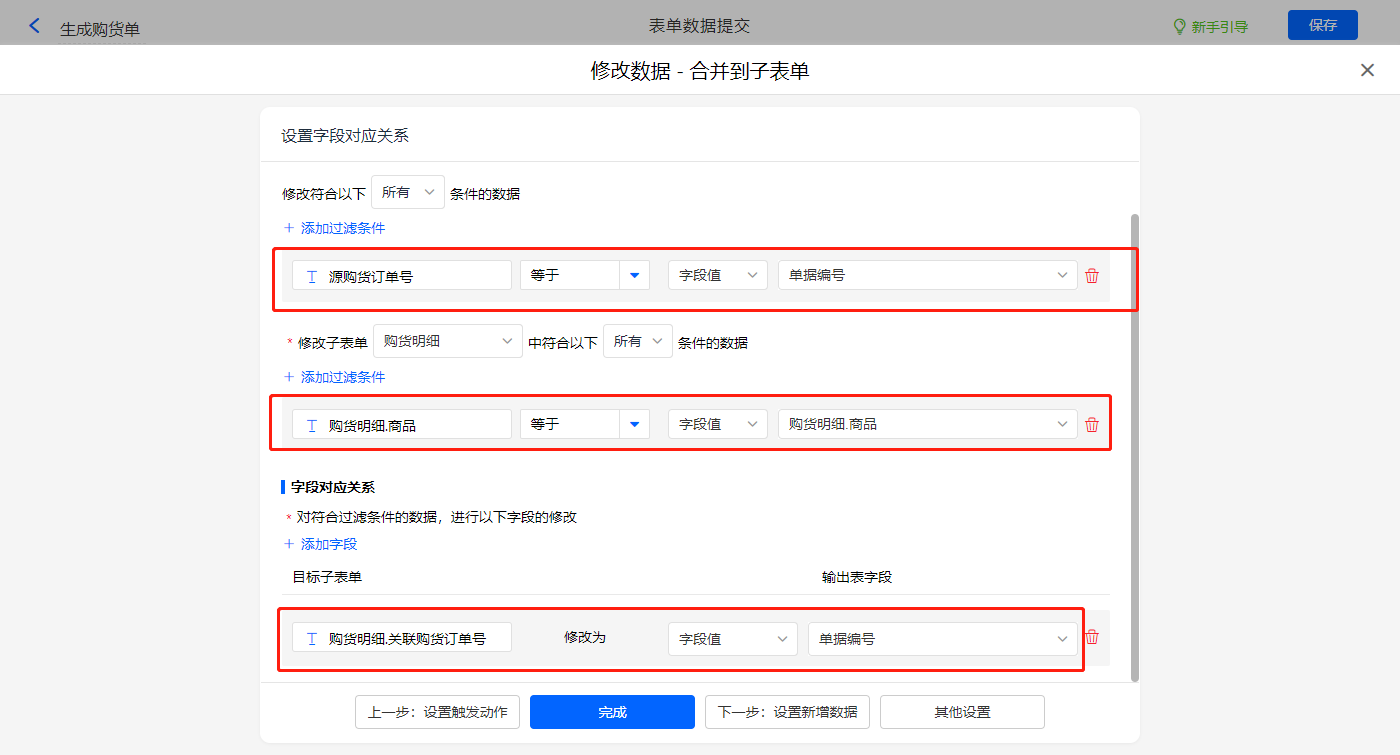Delete the 源购货订单号 filter condition row
This screenshot has width=1400, height=755.
tap(1092, 276)
